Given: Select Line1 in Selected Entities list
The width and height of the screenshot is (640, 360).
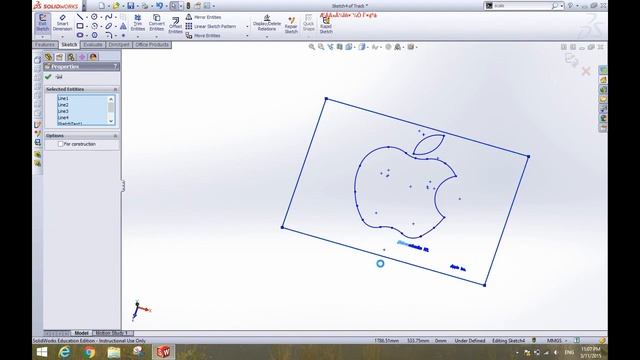Looking at the screenshot, I should click(x=63, y=98).
